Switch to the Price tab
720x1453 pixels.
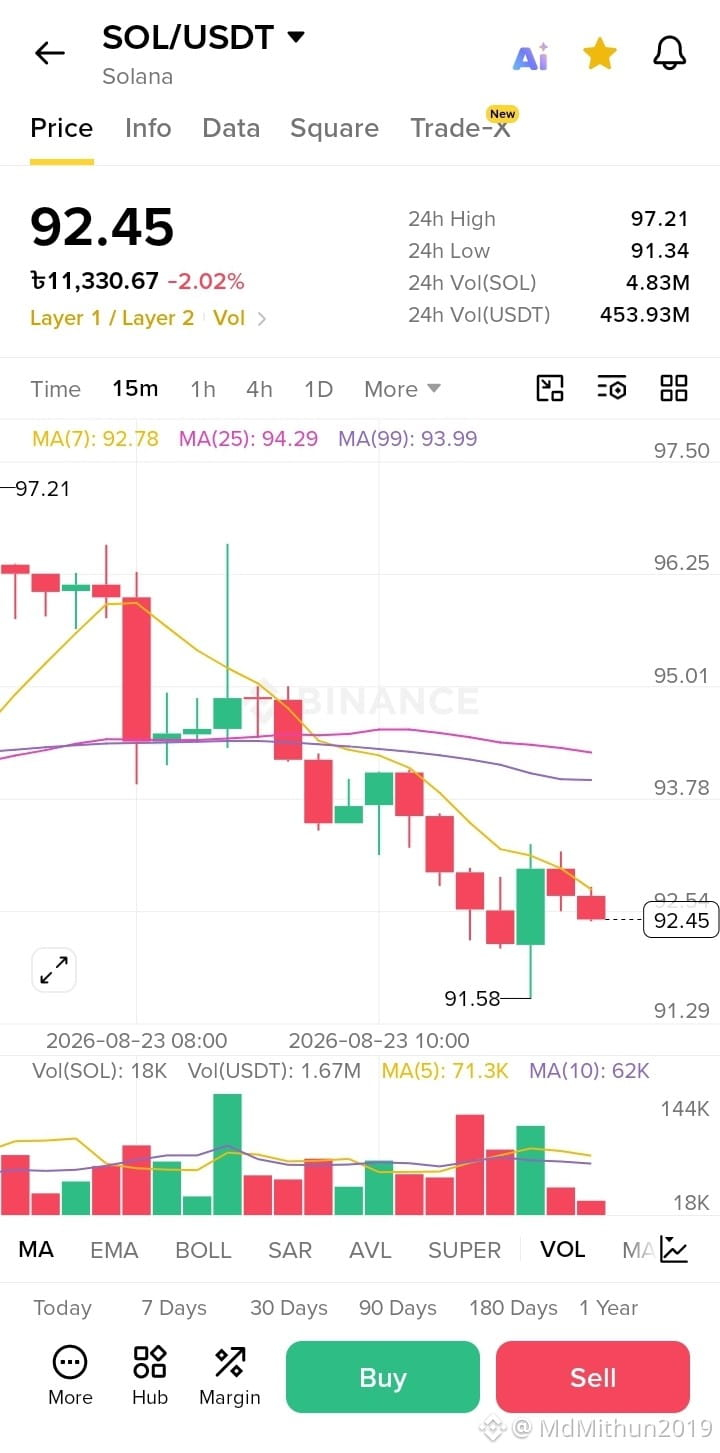[x=62, y=128]
